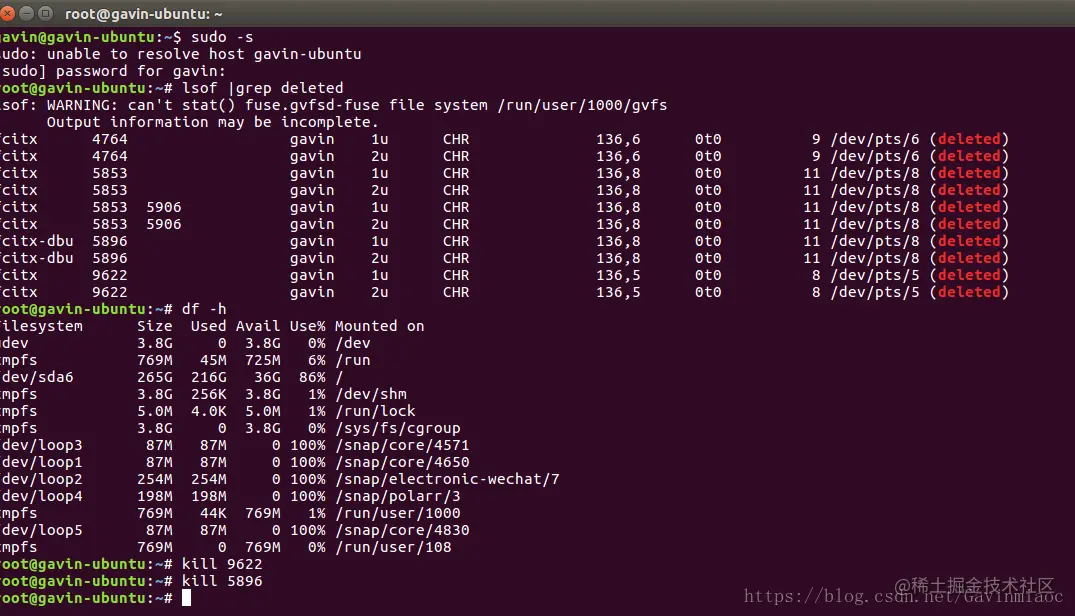Click the "725M" available value

point(263,360)
